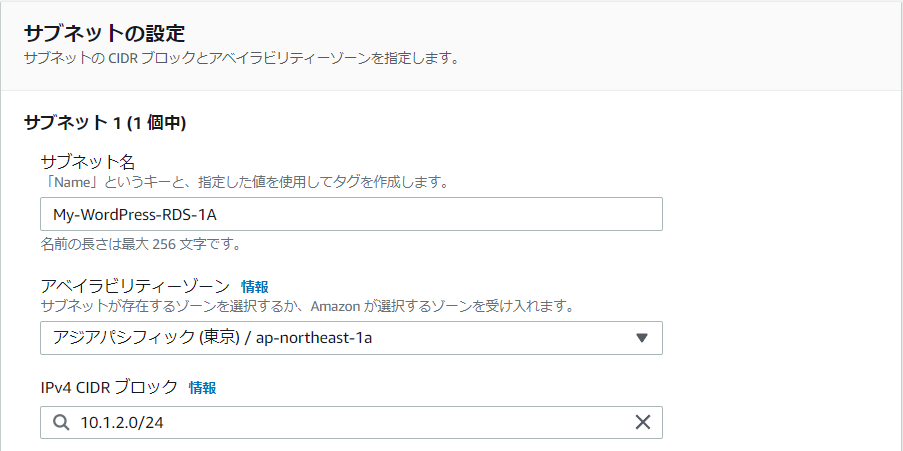903x451 pixels.
Task: Focus the サブネット名 input with My-WordPress-RDS-1A
Action: [351, 214]
